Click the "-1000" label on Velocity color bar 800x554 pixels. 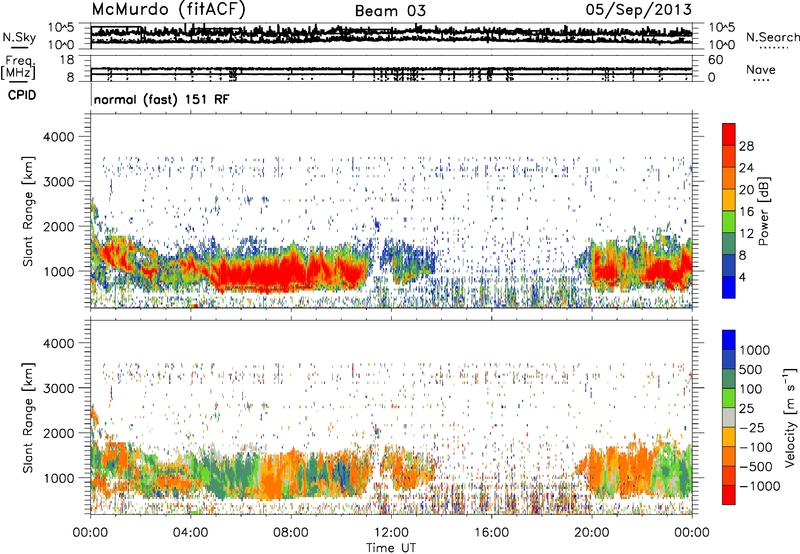click(x=760, y=486)
